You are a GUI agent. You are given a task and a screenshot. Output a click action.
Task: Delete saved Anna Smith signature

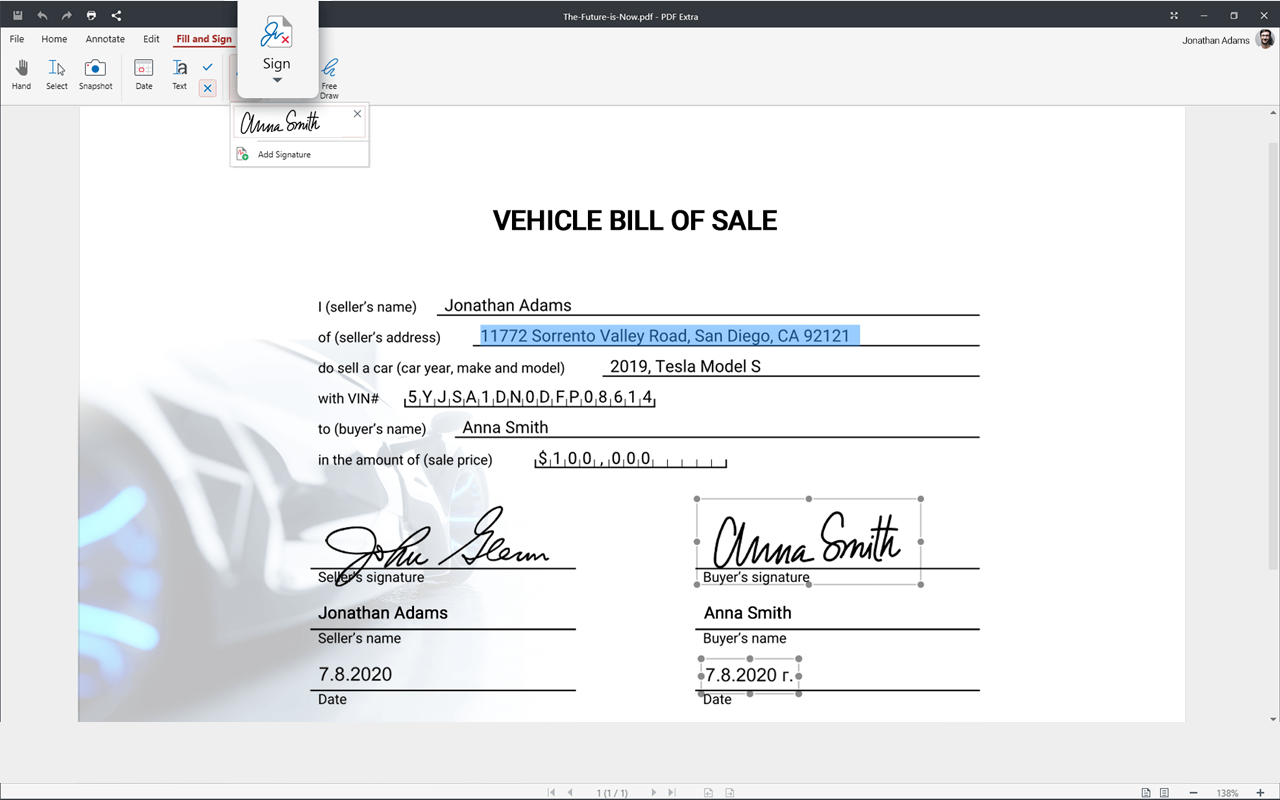point(357,114)
